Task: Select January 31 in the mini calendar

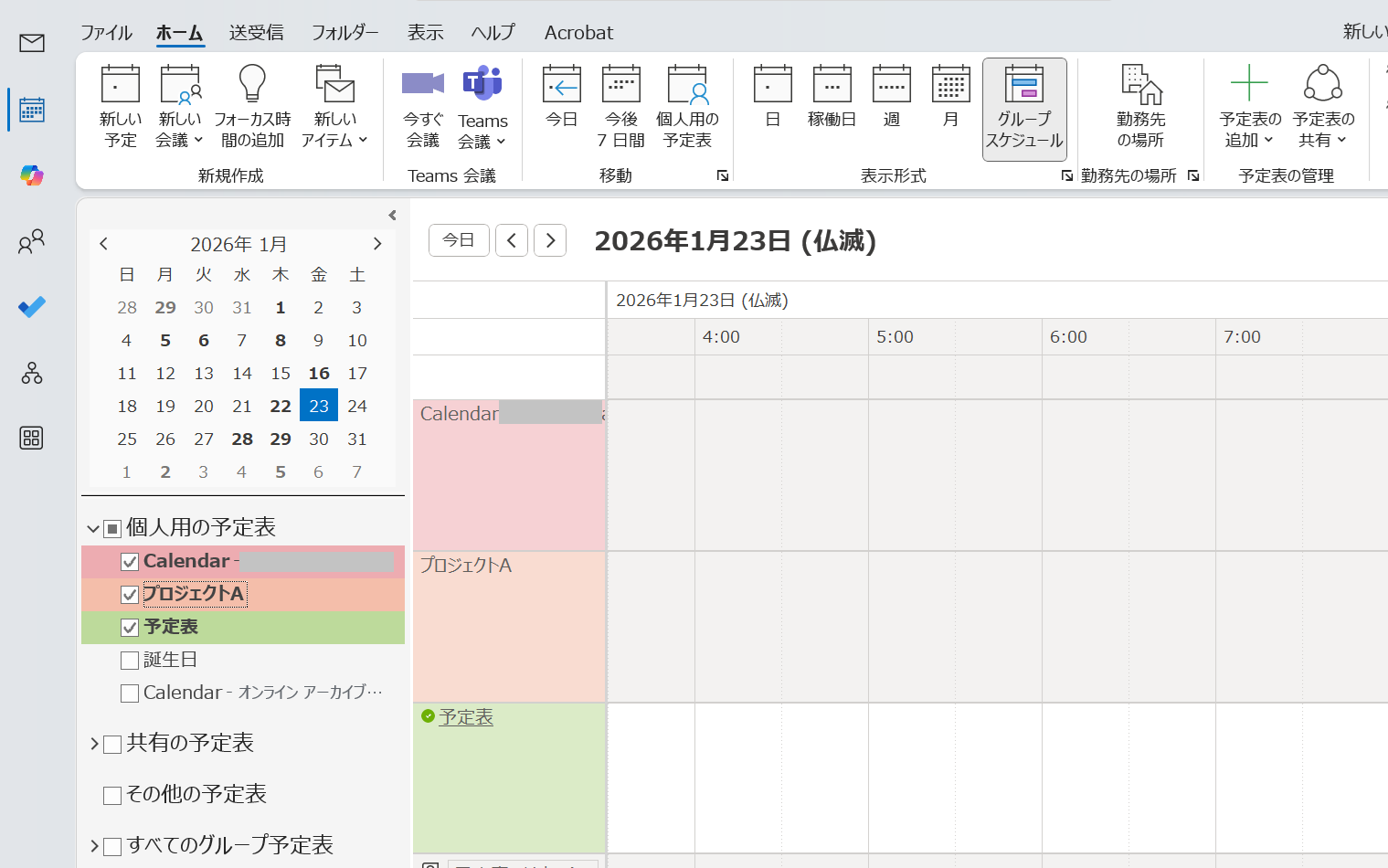Action: 356,439
